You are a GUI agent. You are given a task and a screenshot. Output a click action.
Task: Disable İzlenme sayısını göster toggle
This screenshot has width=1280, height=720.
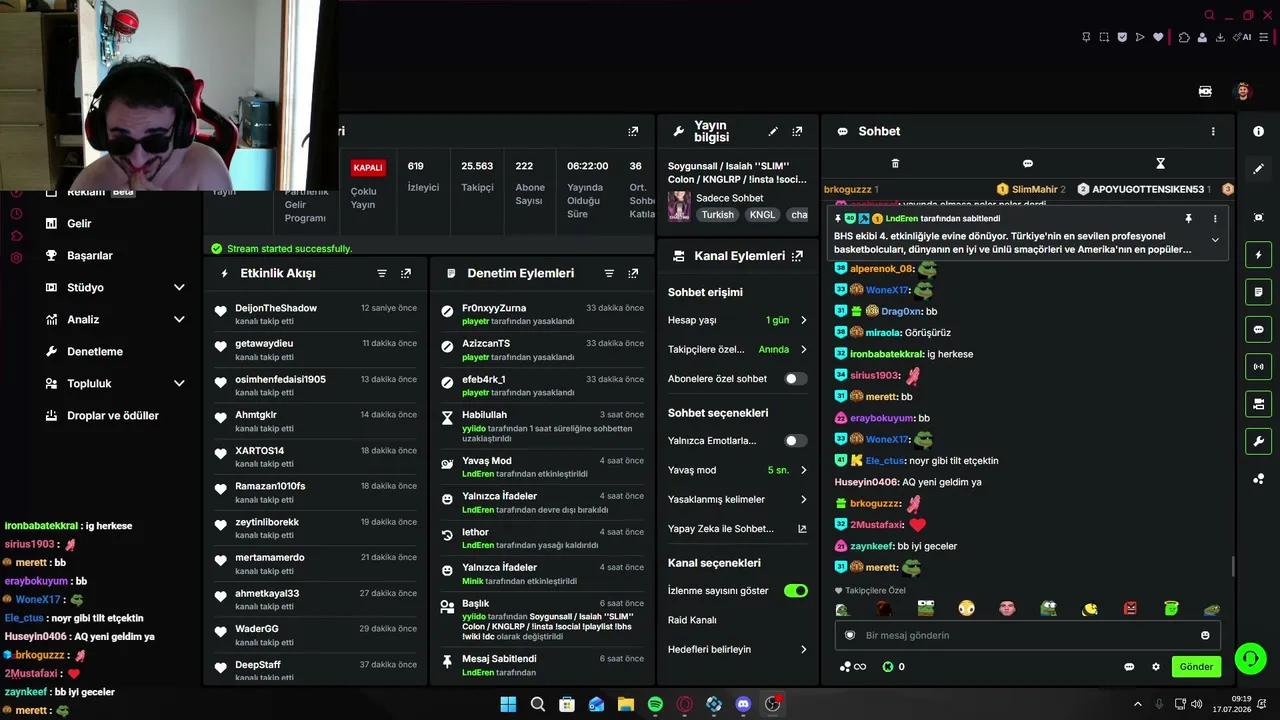click(x=796, y=591)
